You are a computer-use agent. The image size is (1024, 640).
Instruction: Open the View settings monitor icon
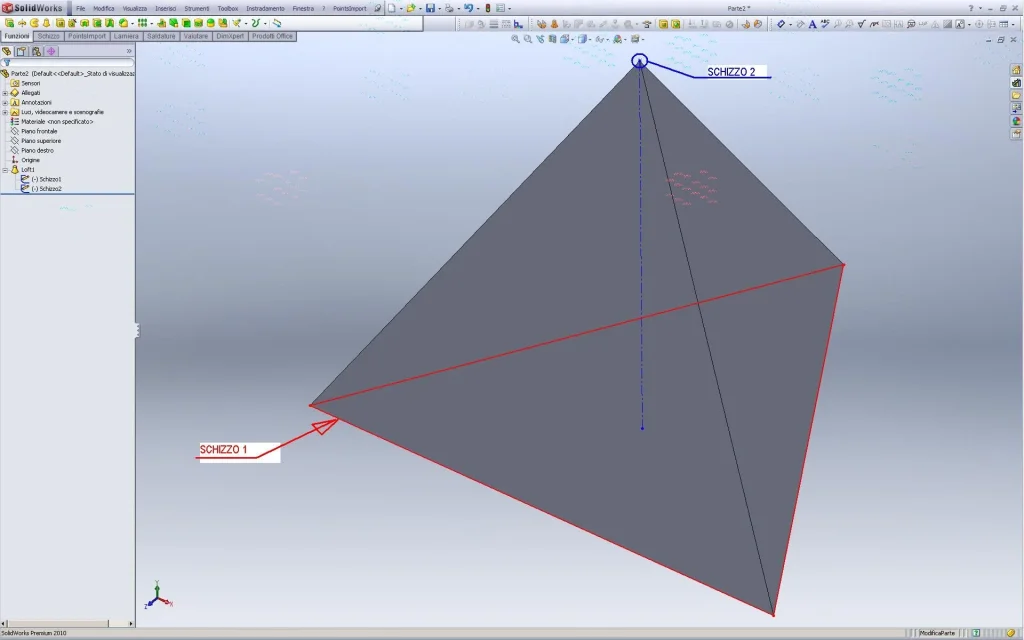(x=635, y=39)
